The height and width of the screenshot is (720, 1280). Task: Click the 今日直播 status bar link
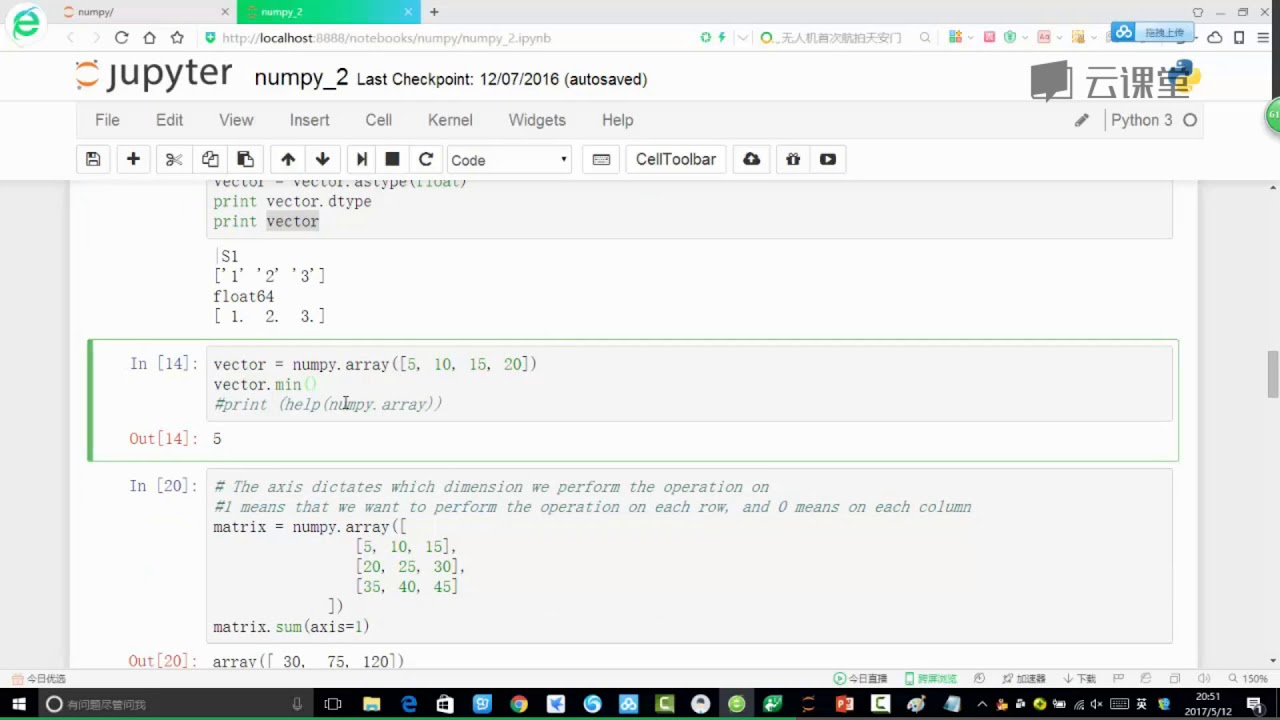click(x=860, y=678)
